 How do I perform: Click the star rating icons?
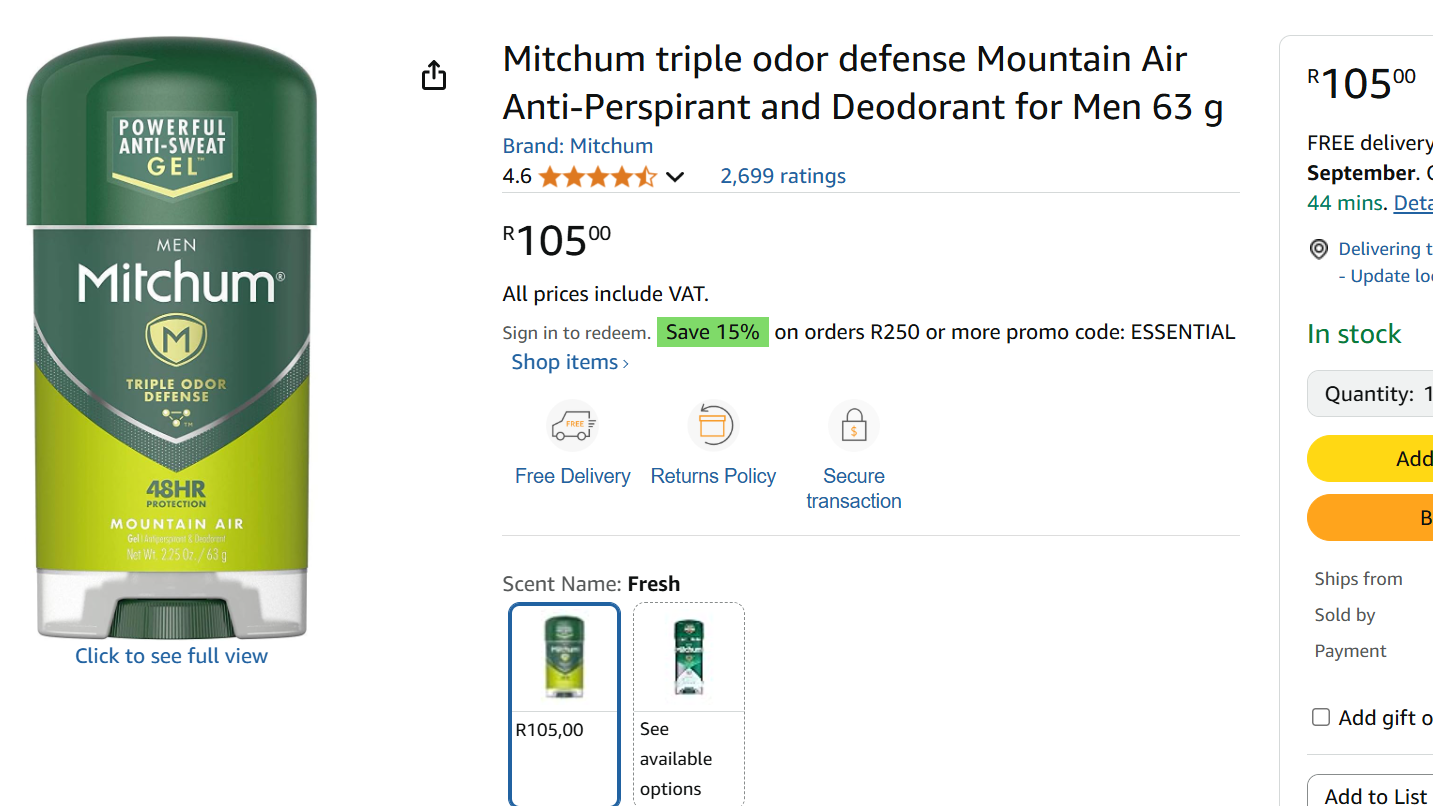(x=597, y=177)
